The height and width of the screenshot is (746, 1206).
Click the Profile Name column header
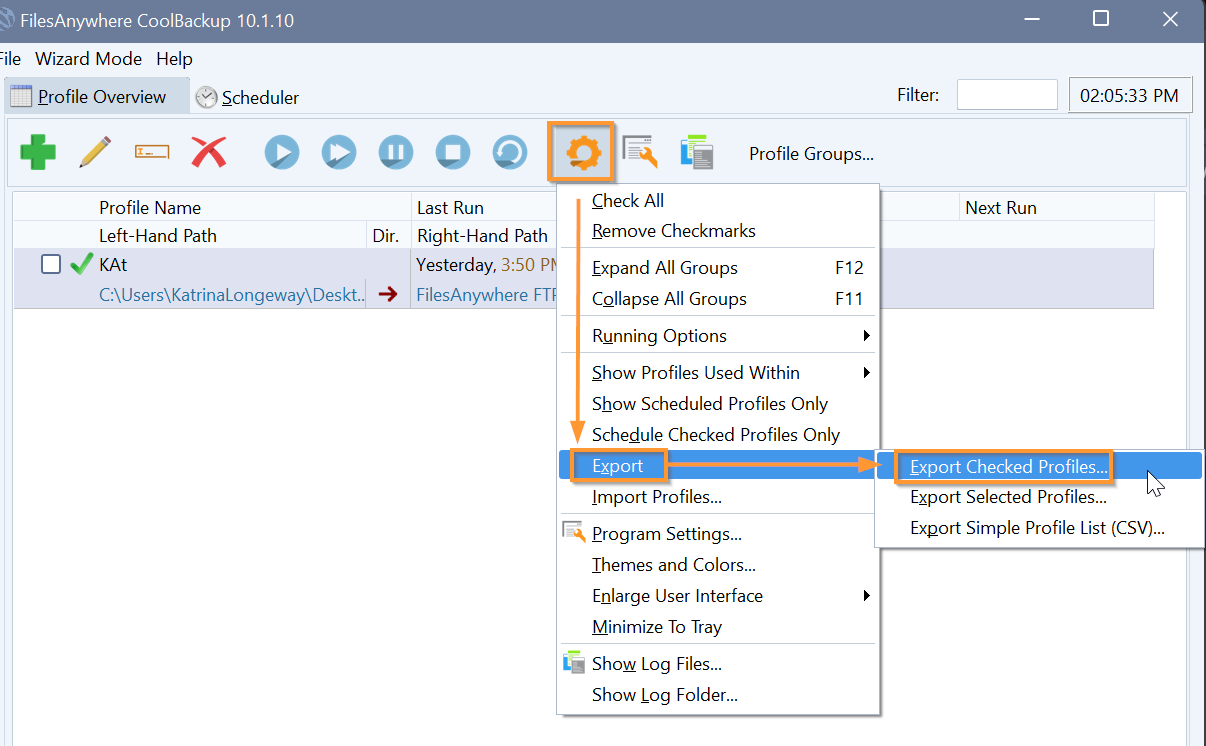150,208
